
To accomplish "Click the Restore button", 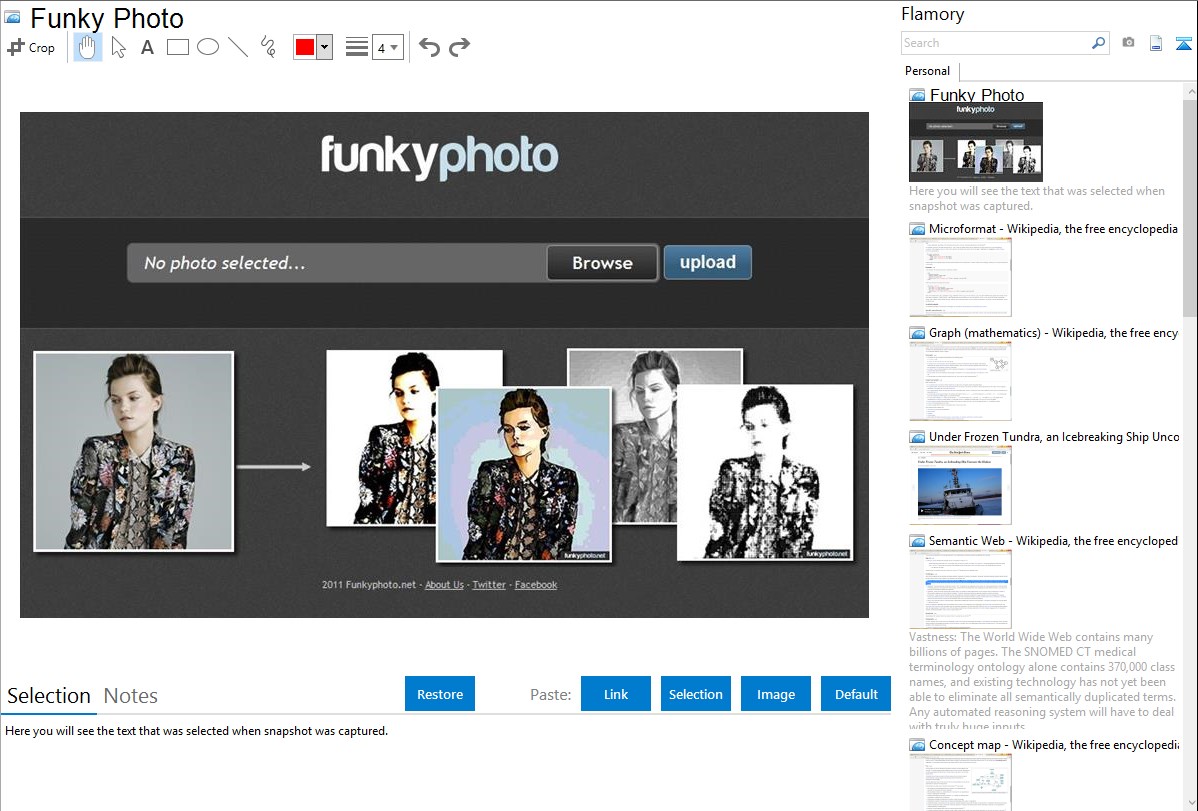I will tap(440, 694).
